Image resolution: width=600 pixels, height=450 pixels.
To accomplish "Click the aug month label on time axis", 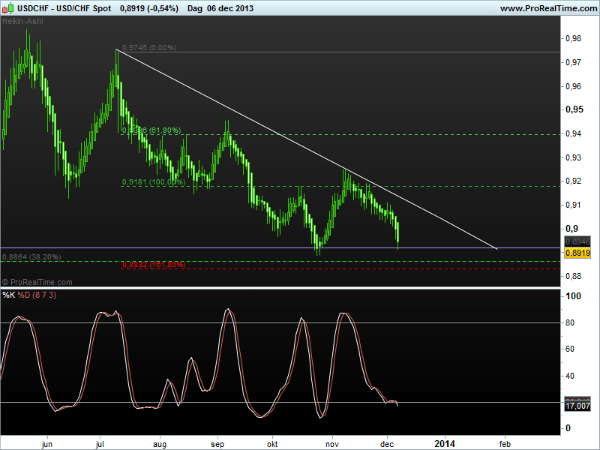I will point(160,444).
